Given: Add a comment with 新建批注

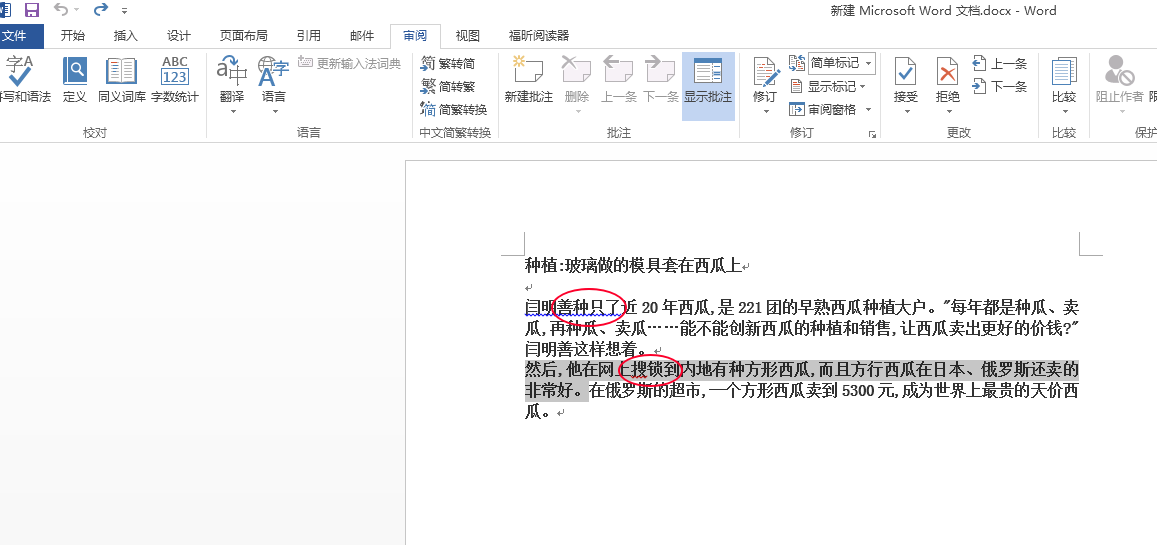Looking at the screenshot, I should (x=528, y=80).
